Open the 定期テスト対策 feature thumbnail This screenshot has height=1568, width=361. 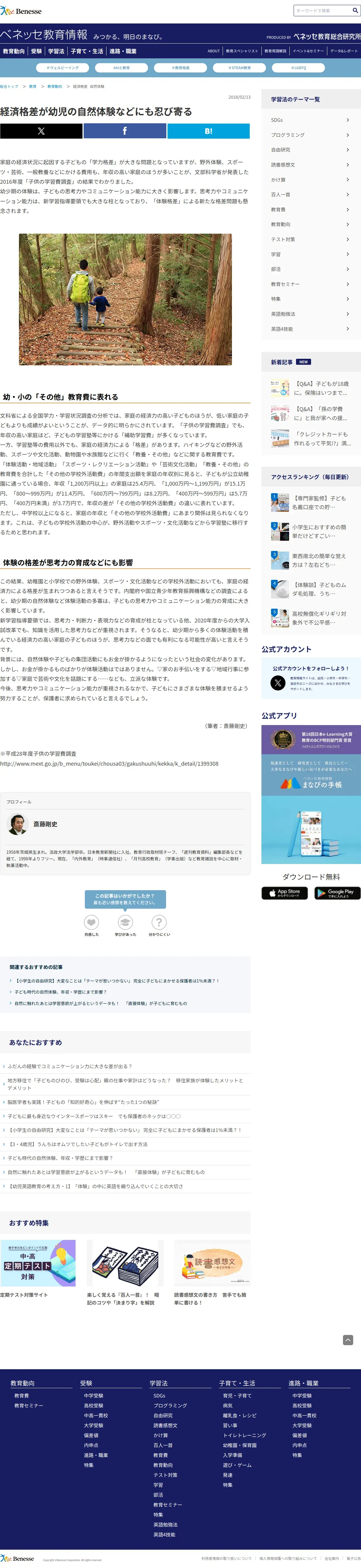coord(38,1264)
